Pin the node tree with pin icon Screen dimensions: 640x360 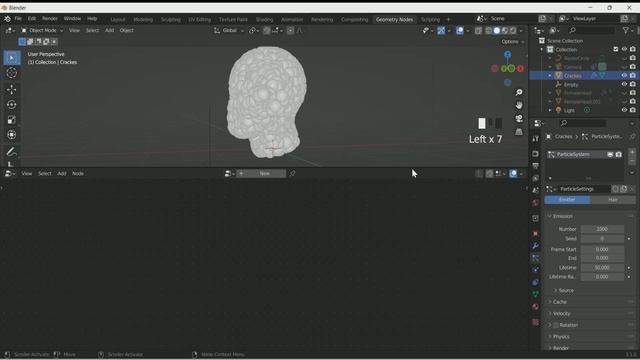pos(292,173)
